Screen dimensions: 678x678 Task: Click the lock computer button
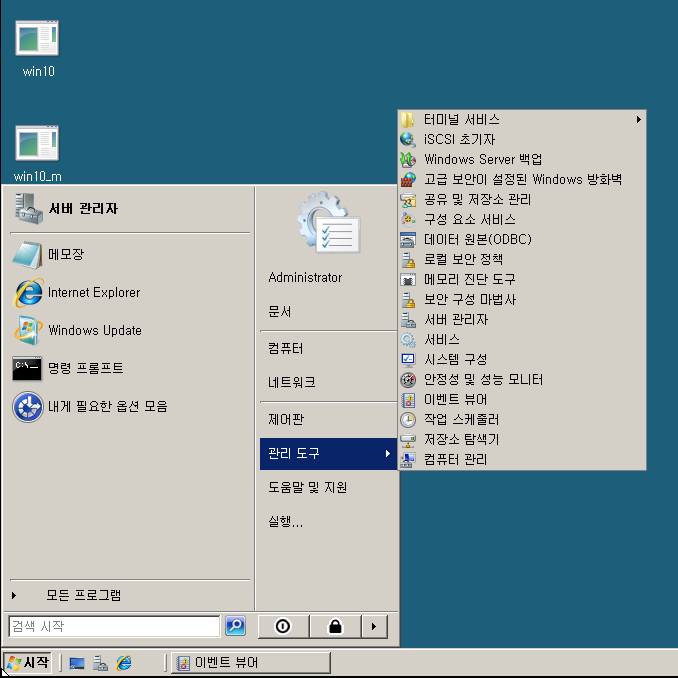[x=335, y=627]
